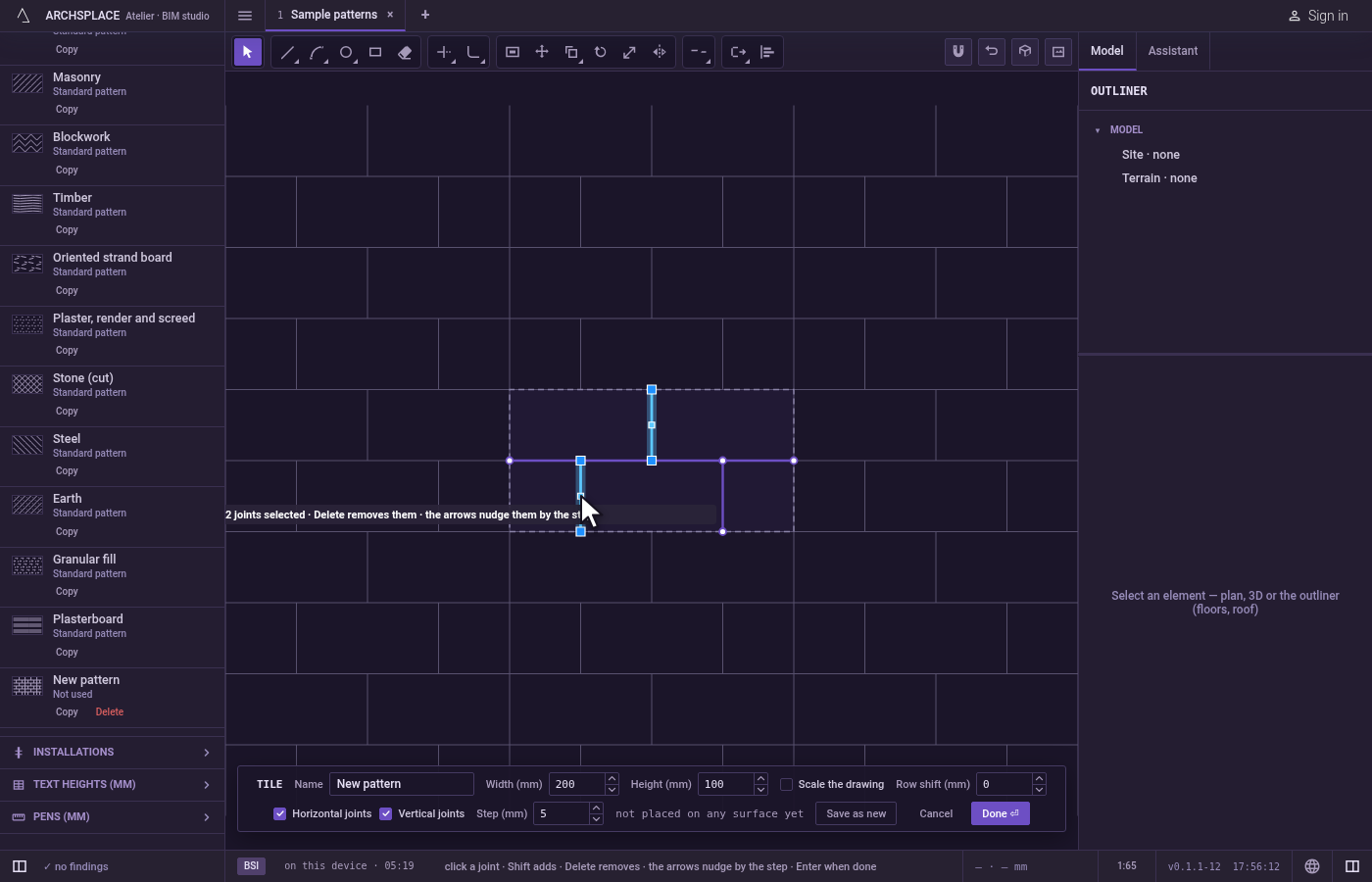1372x882 pixels.
Task: Collapse the MODEL tree in the outliner
Action: click(x=1098, y=130)
